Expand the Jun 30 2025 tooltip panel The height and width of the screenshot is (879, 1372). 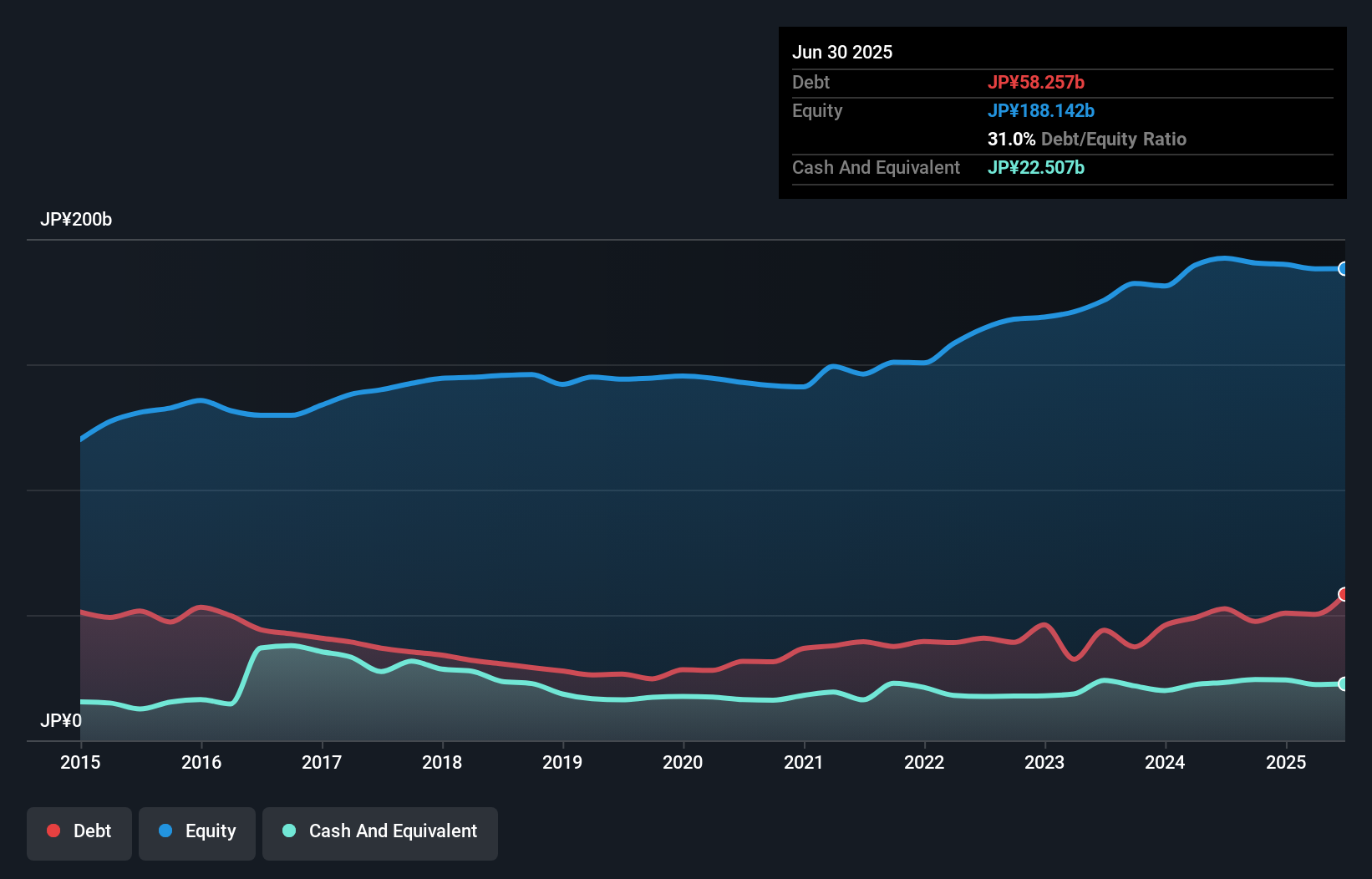point(843,52)
